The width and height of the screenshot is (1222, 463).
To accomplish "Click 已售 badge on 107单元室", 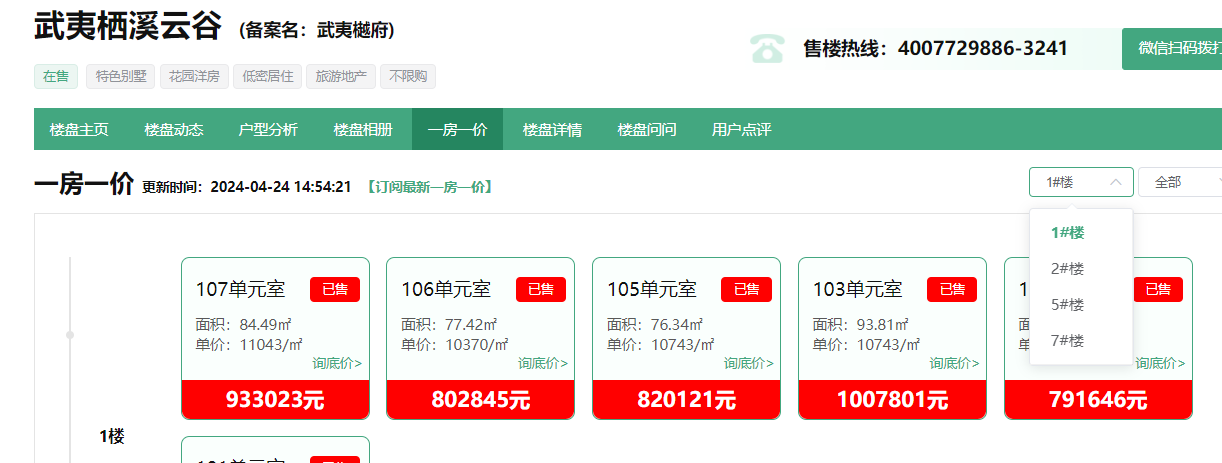I will [335, 289].
